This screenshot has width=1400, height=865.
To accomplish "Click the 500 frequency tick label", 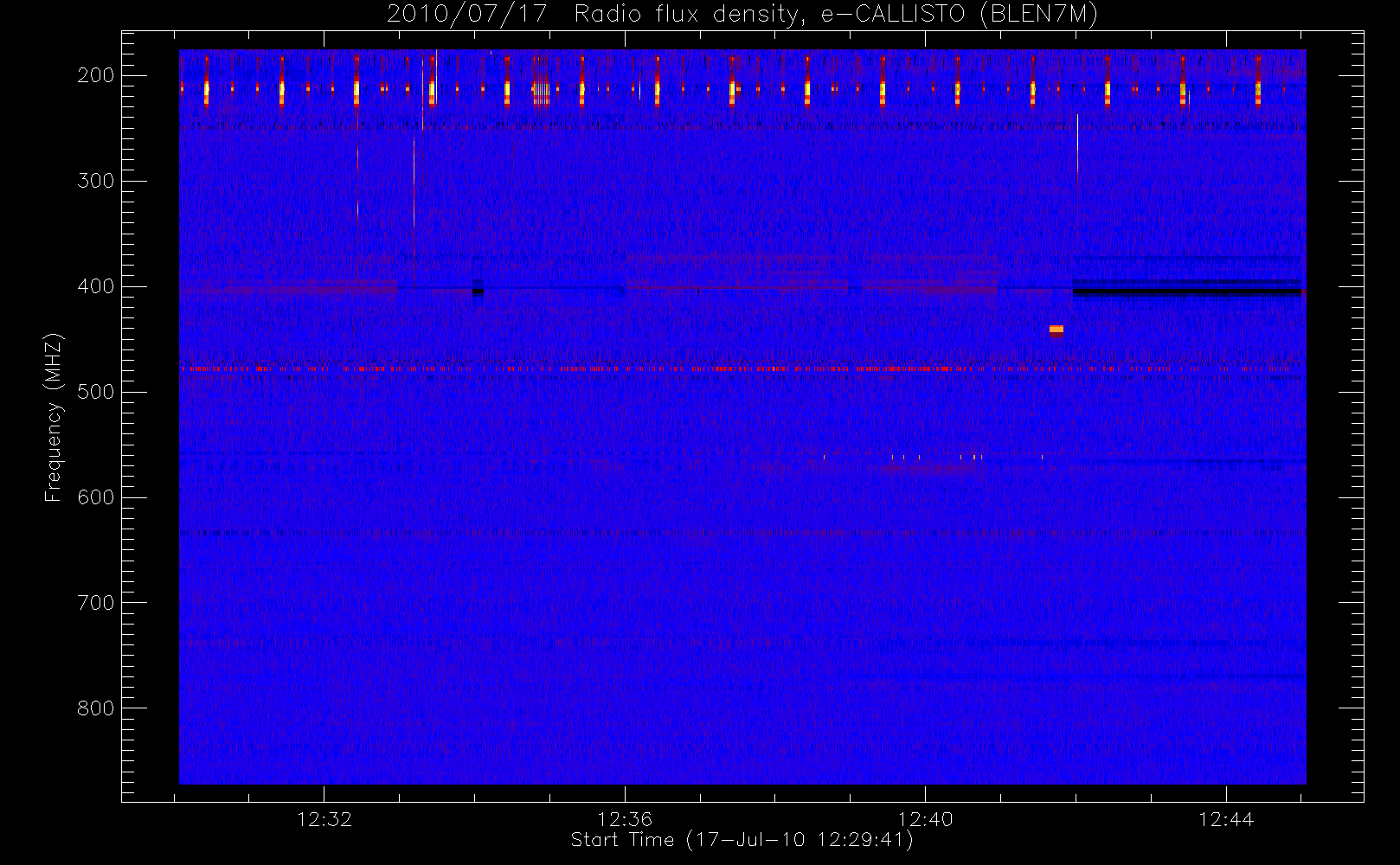I will click(x=95, y=392).
